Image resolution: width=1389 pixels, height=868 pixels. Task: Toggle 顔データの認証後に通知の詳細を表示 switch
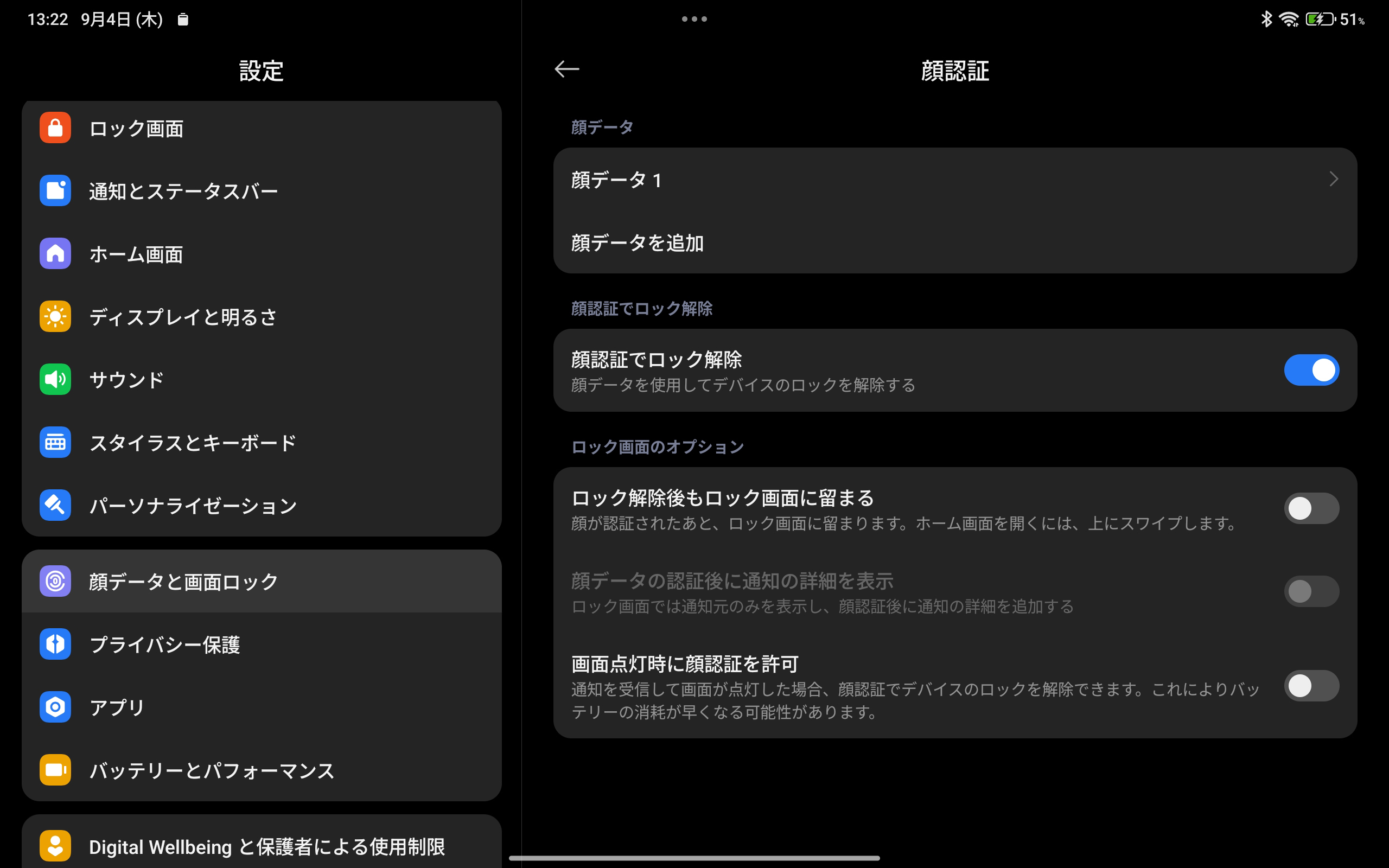1311,591
